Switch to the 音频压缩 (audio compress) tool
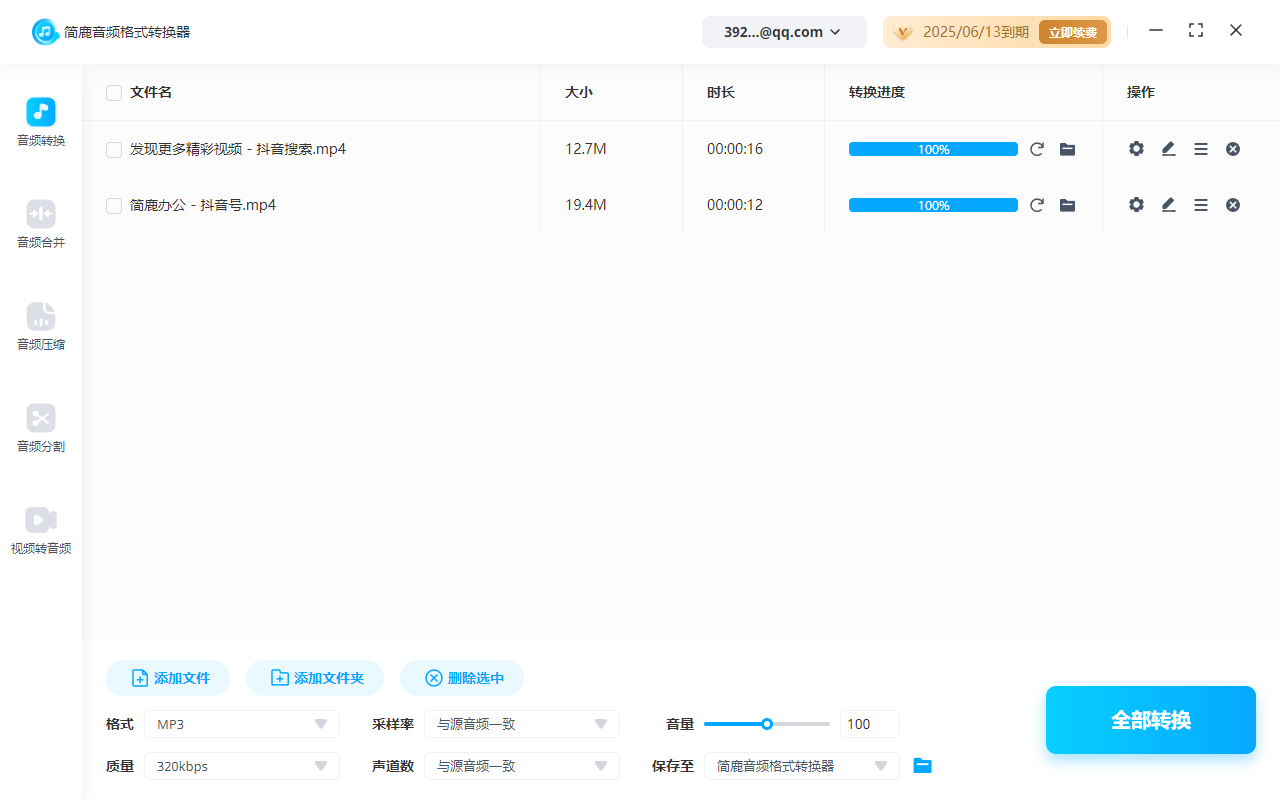The image size is (1280, 800). 40,327
